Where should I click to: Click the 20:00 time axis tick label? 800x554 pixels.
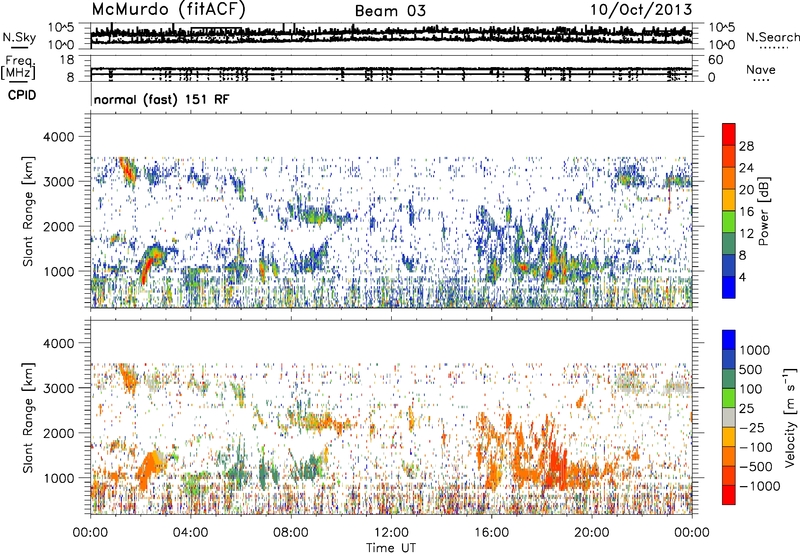pyautogui.click(x=592, y=533)
